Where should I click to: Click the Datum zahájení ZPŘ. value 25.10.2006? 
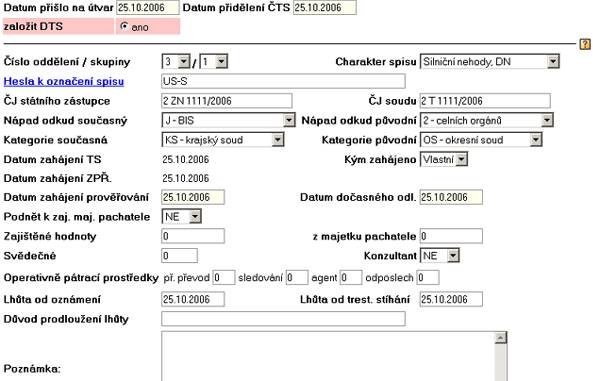click(186, 178)
